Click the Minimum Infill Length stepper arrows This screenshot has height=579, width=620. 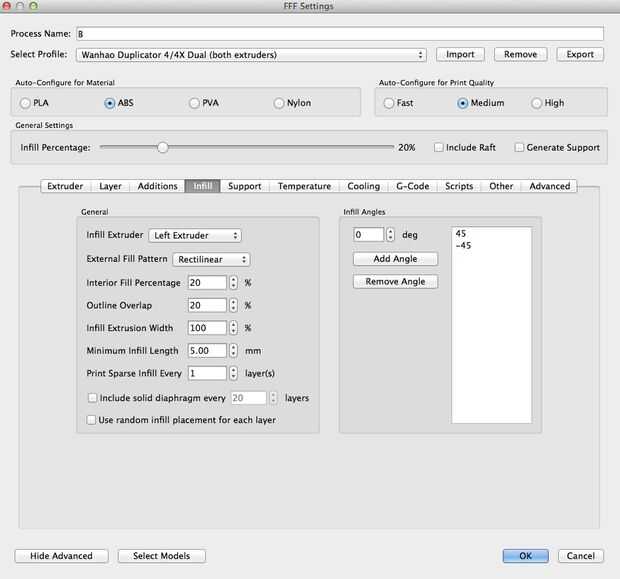tap(234, 350)
